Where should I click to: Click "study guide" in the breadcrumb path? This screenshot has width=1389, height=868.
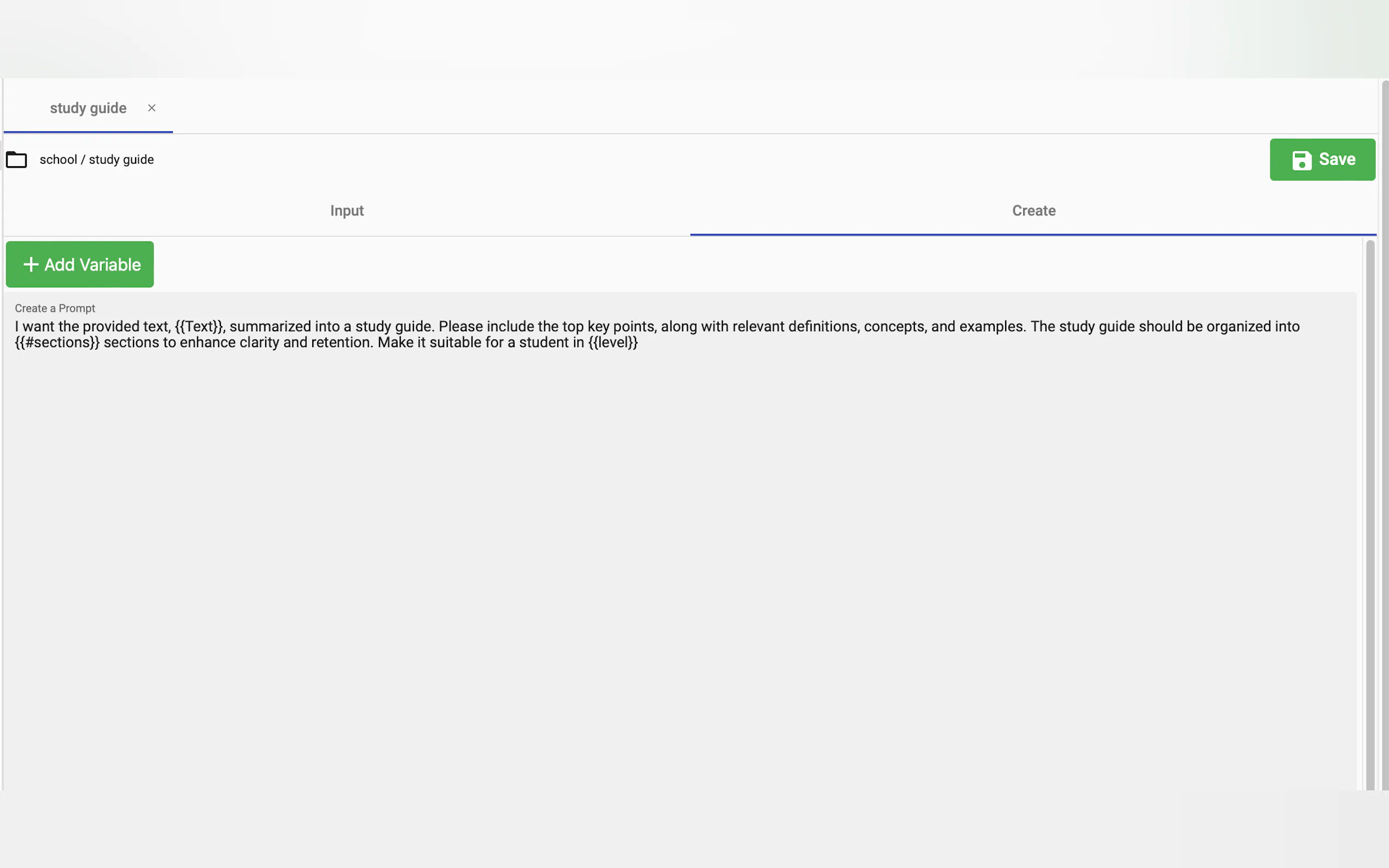coord(121,160)
